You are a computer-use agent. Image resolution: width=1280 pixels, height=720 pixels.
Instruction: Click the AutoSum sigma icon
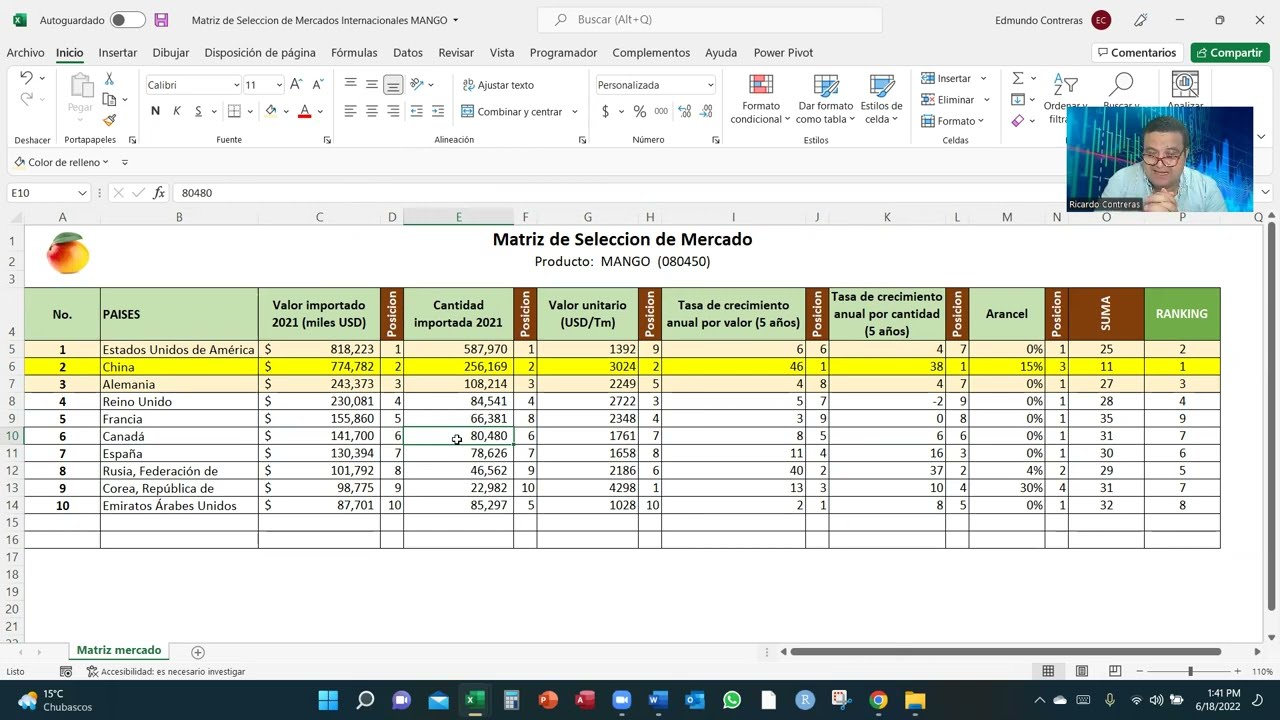(x=1017, y=78)
